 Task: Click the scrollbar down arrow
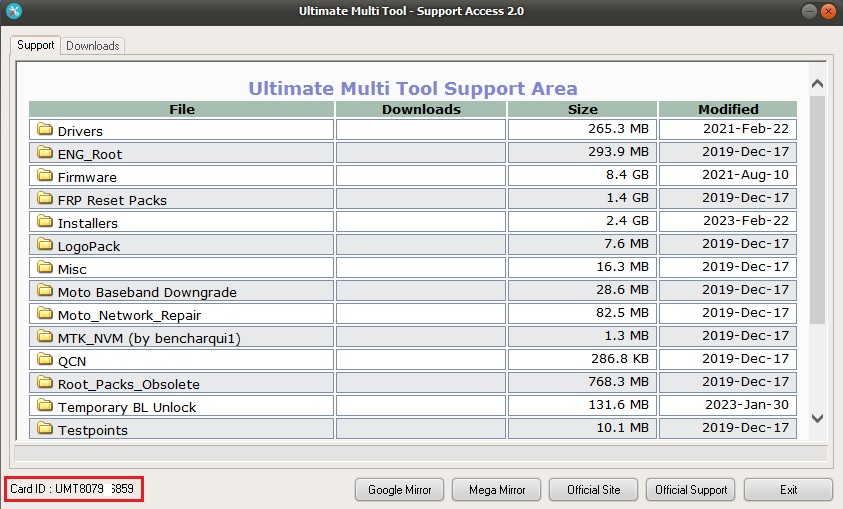click(x=817, y=418)
